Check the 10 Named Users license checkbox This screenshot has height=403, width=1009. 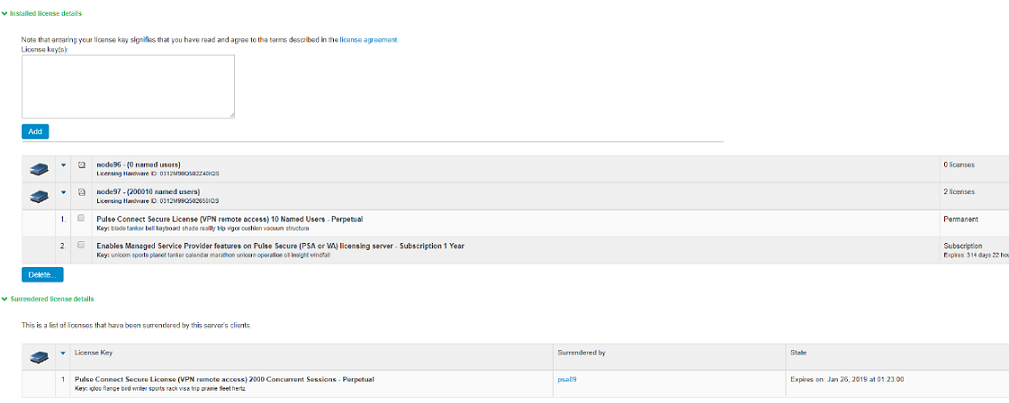coord(81,218)
